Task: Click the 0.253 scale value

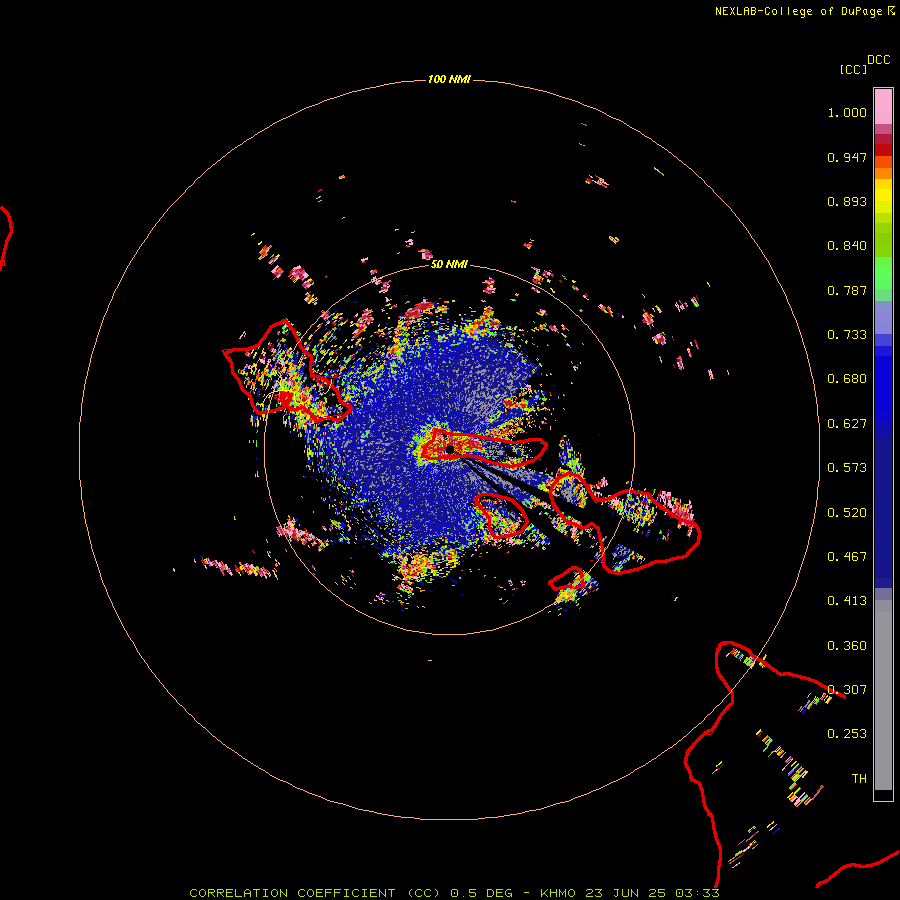Action: [x=847, y=734]
